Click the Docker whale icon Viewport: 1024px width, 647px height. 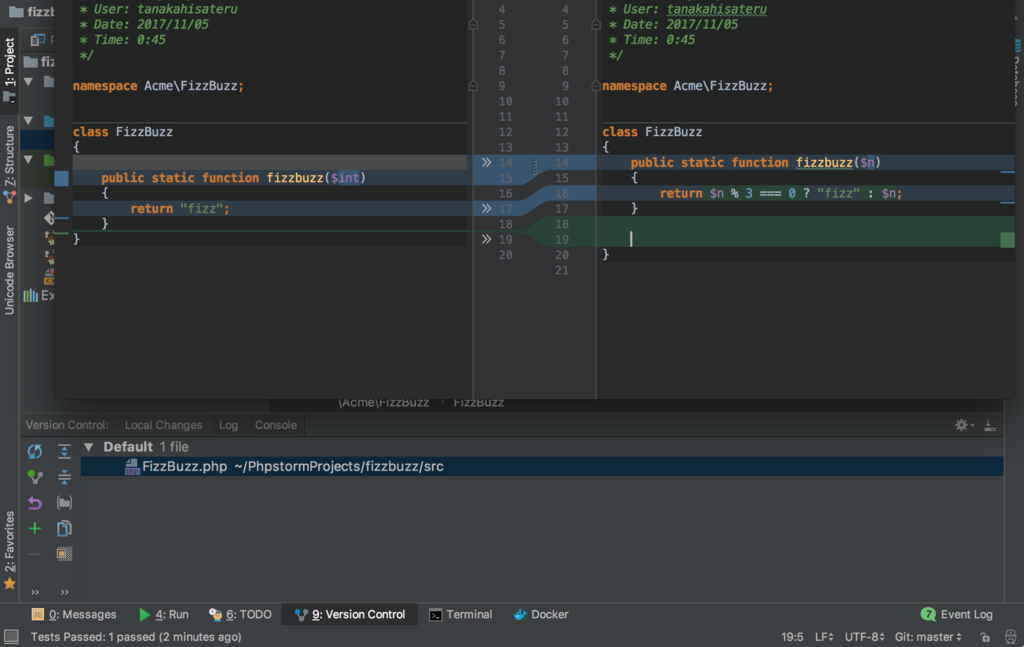(x=520, y=614)
